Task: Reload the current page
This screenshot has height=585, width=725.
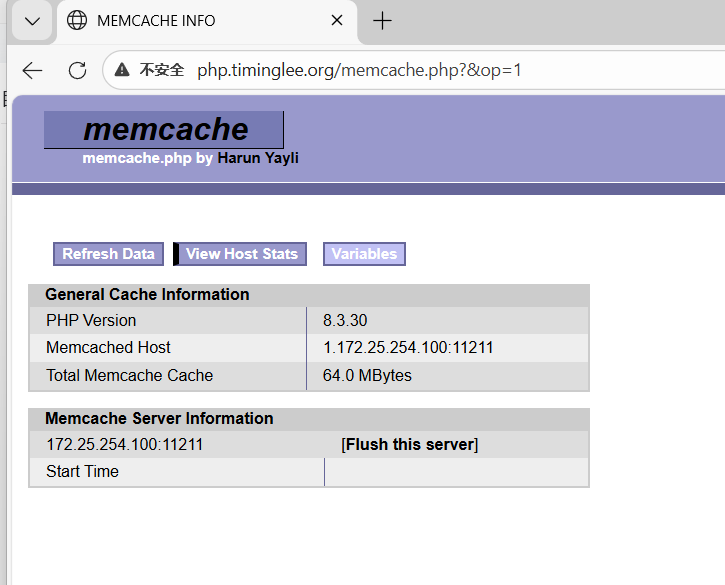Action: pyautogui.click(x=77, y=71)
